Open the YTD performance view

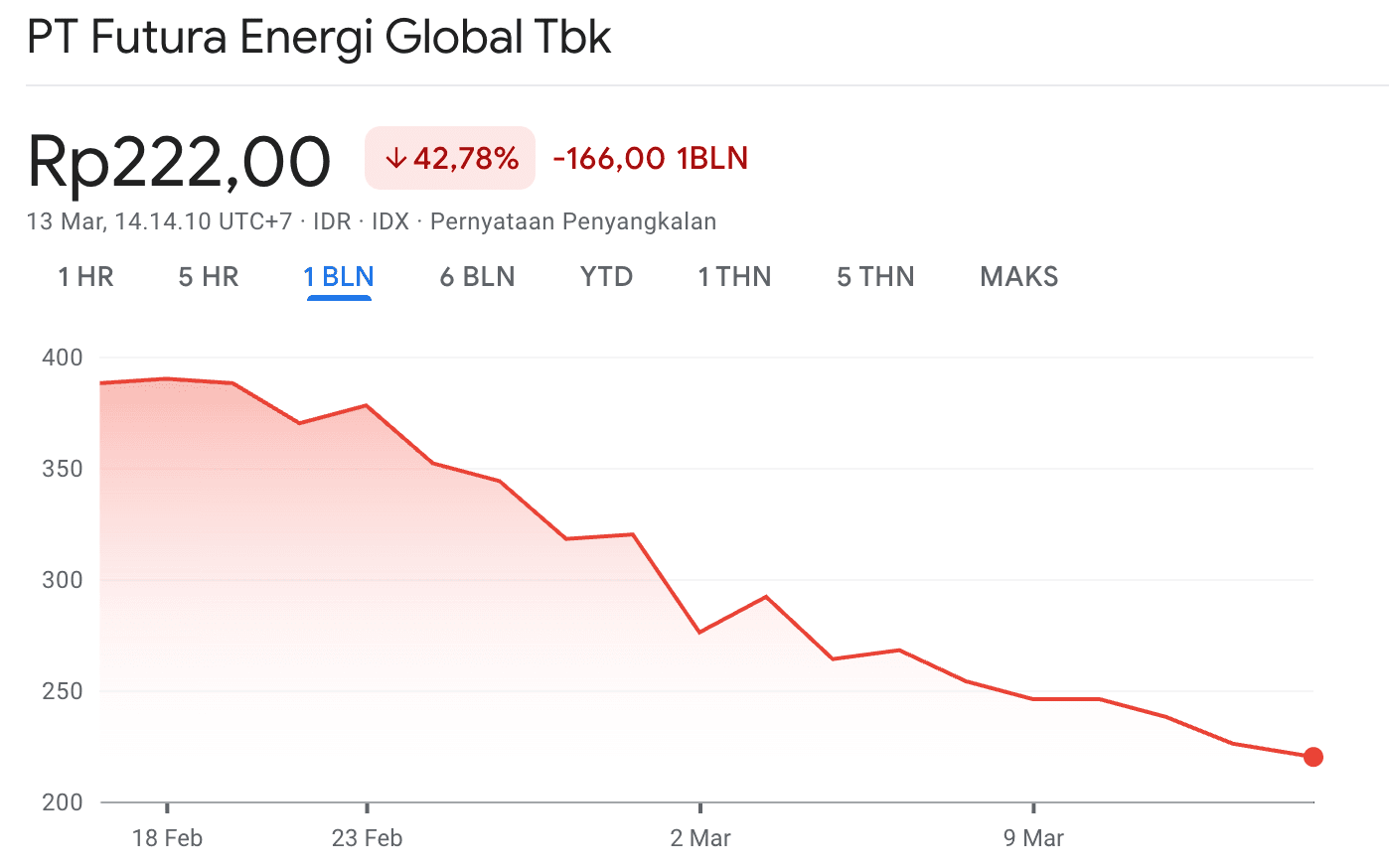(x=606, y=277)
